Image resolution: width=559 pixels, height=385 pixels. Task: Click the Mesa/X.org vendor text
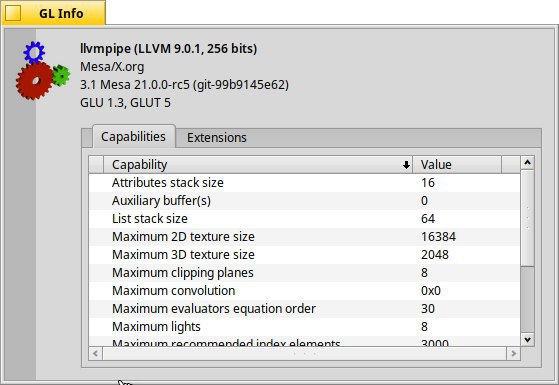112,67
